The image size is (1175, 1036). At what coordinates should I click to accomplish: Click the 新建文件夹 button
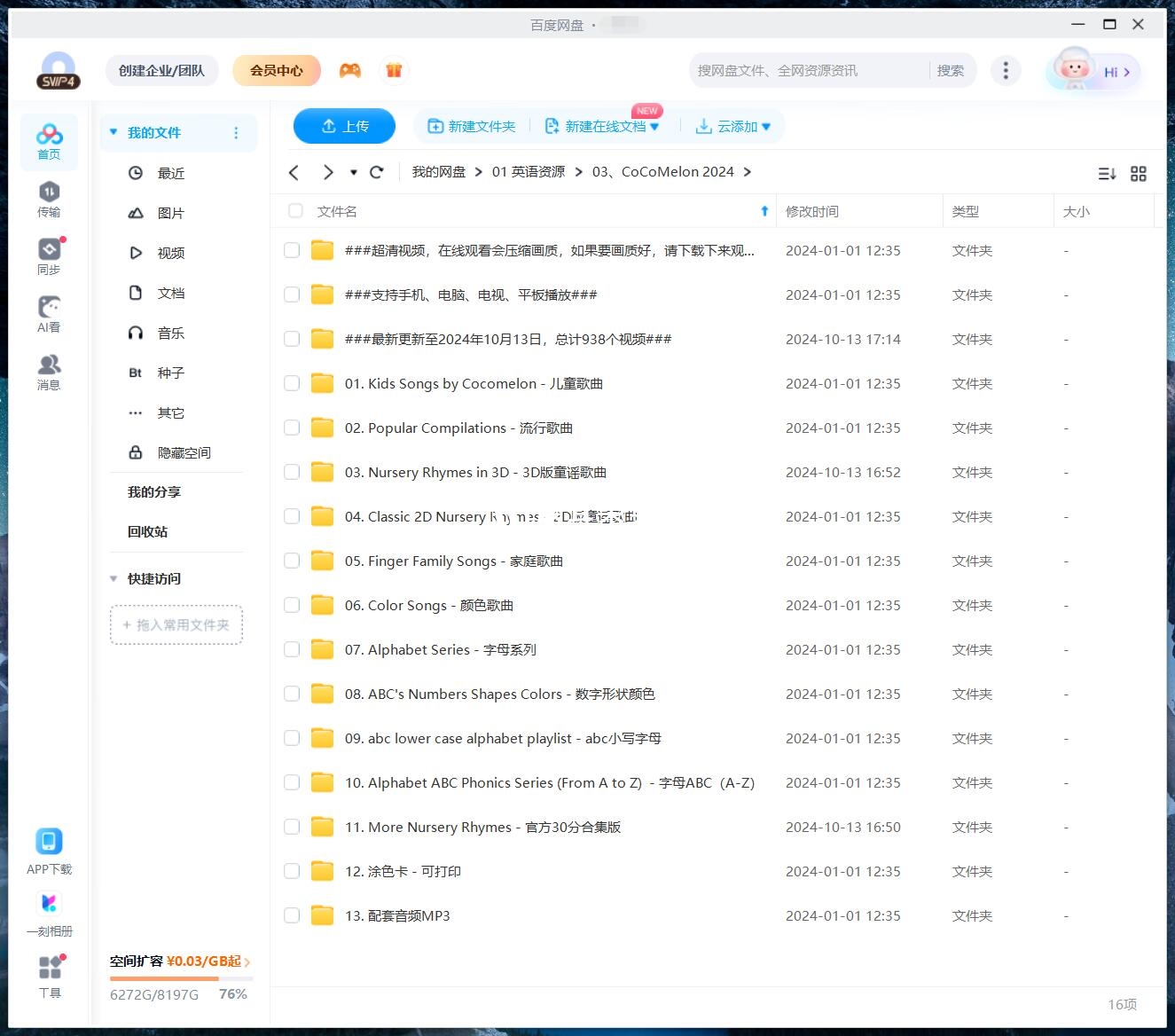click(471, 126)
